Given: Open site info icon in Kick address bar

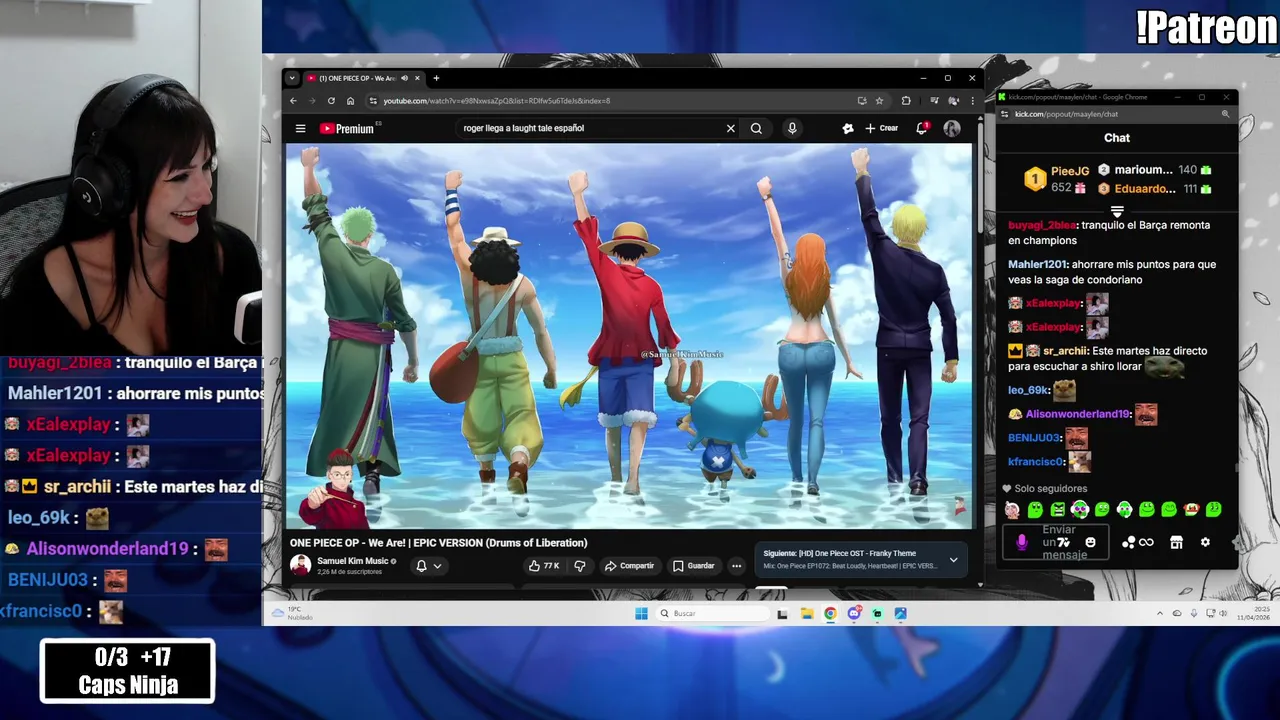Looking at the screenshot, I should 1004,114.
